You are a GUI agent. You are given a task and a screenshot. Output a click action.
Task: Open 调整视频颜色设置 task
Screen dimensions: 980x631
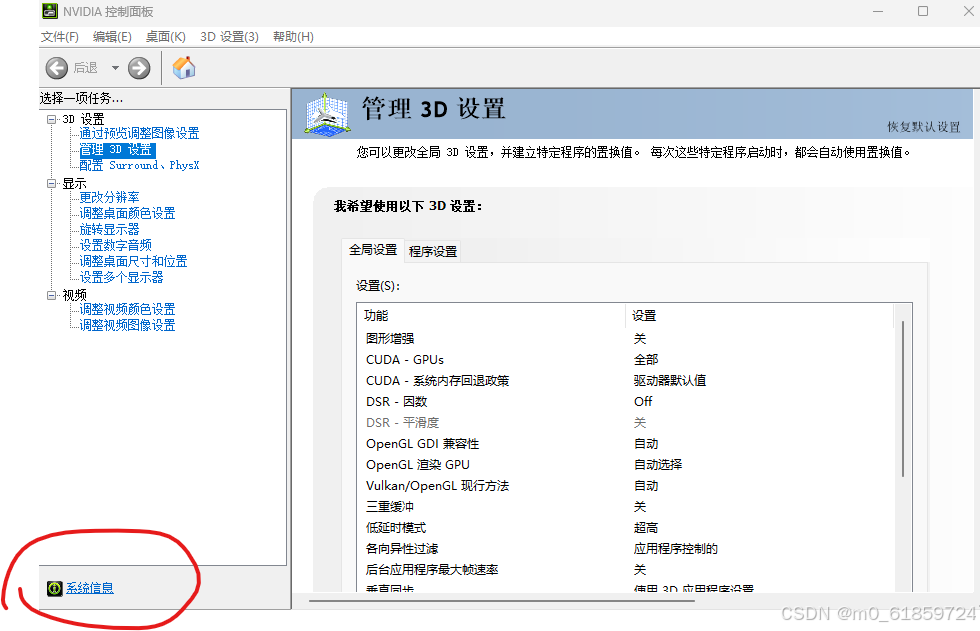tap(128, 309)
